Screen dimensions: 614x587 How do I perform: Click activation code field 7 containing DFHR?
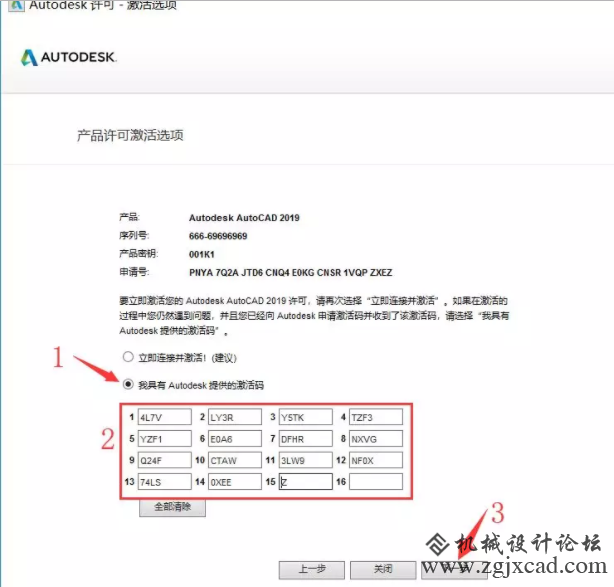point(305,439)
